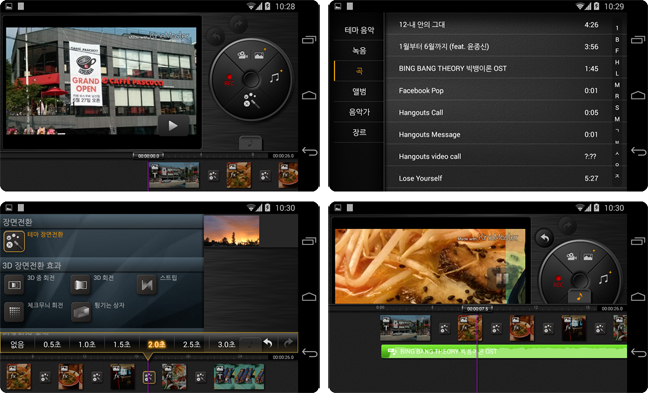Set transition duration to 0.5초
Viewport: 648px width, 393px height.
coord(52,344)
